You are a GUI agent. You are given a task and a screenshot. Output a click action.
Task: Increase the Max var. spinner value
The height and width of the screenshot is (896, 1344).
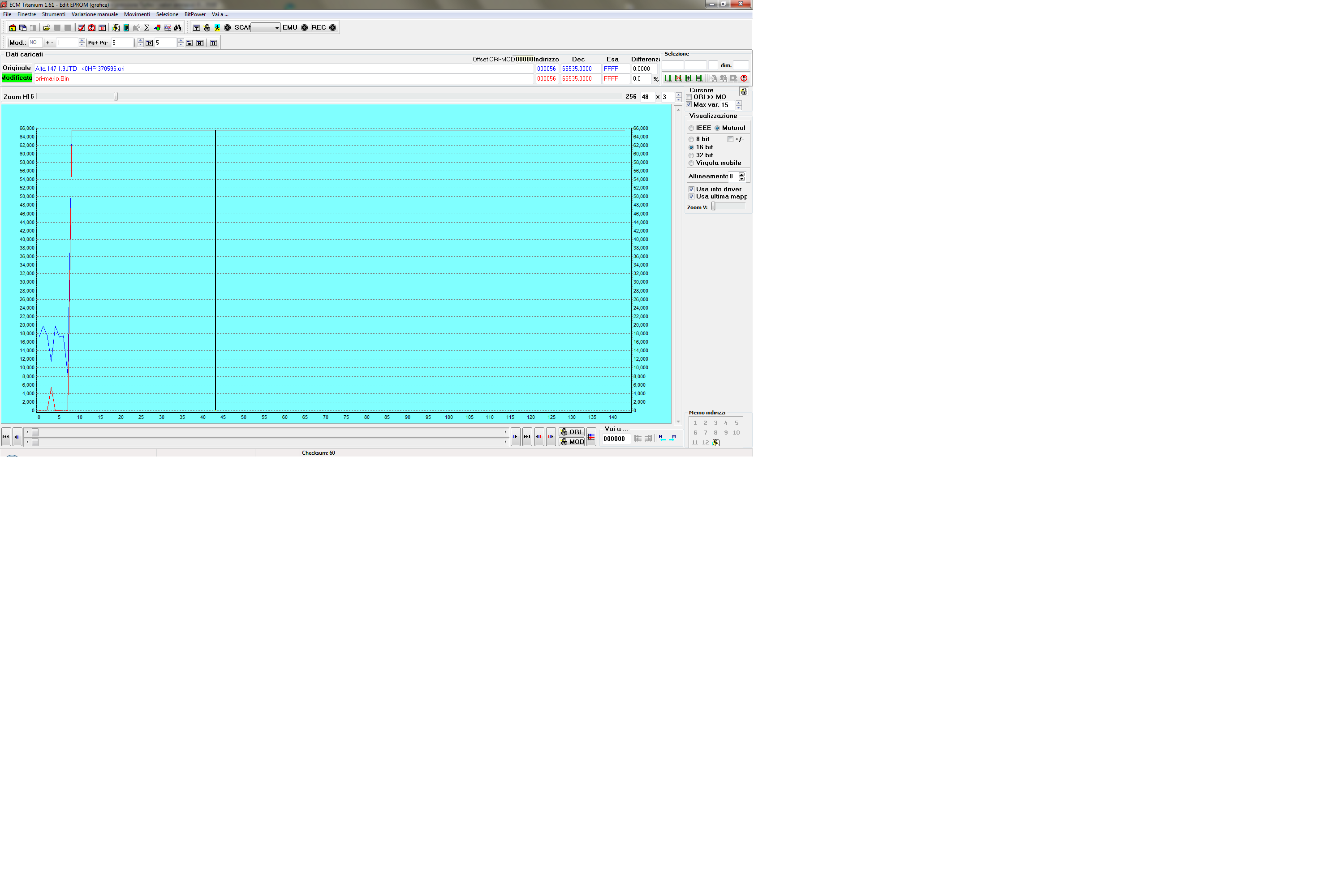[738, 103]
